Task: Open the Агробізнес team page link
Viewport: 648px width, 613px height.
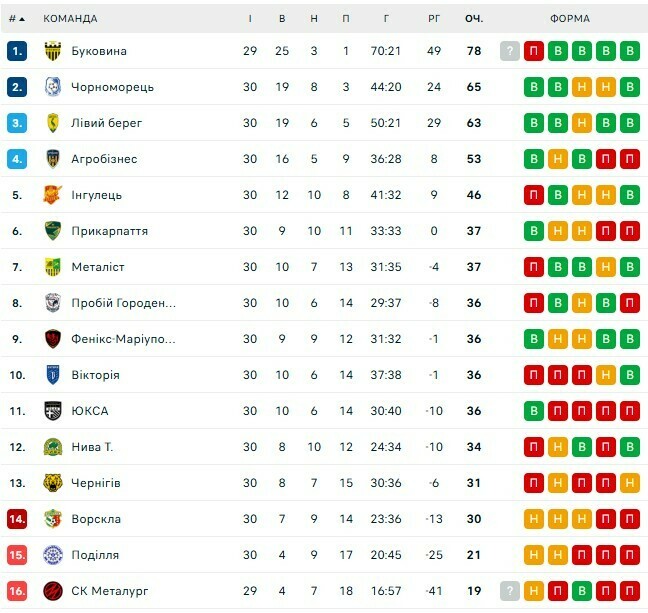Action: 104,159
